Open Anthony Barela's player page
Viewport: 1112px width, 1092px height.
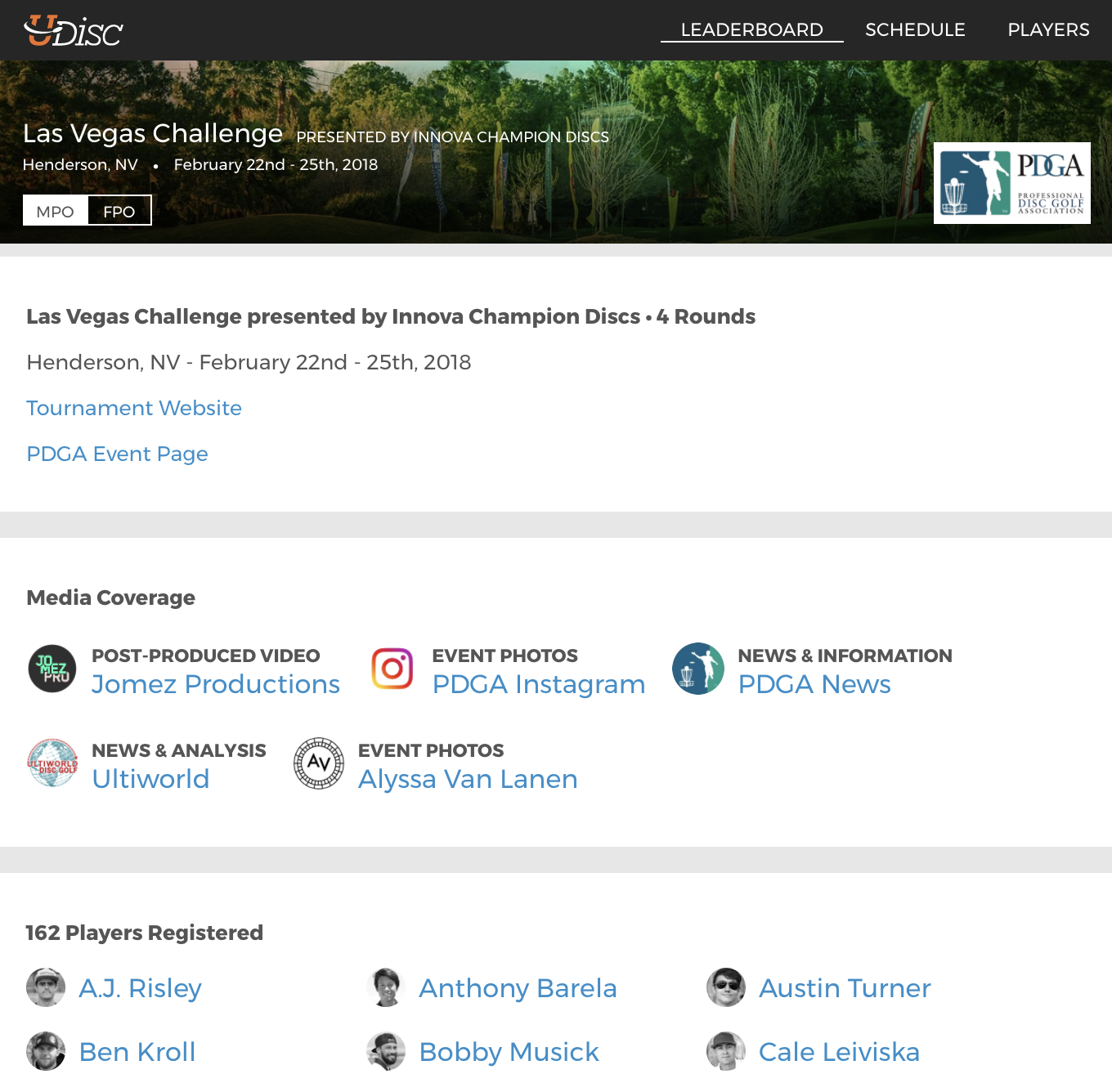click(518, 987)
